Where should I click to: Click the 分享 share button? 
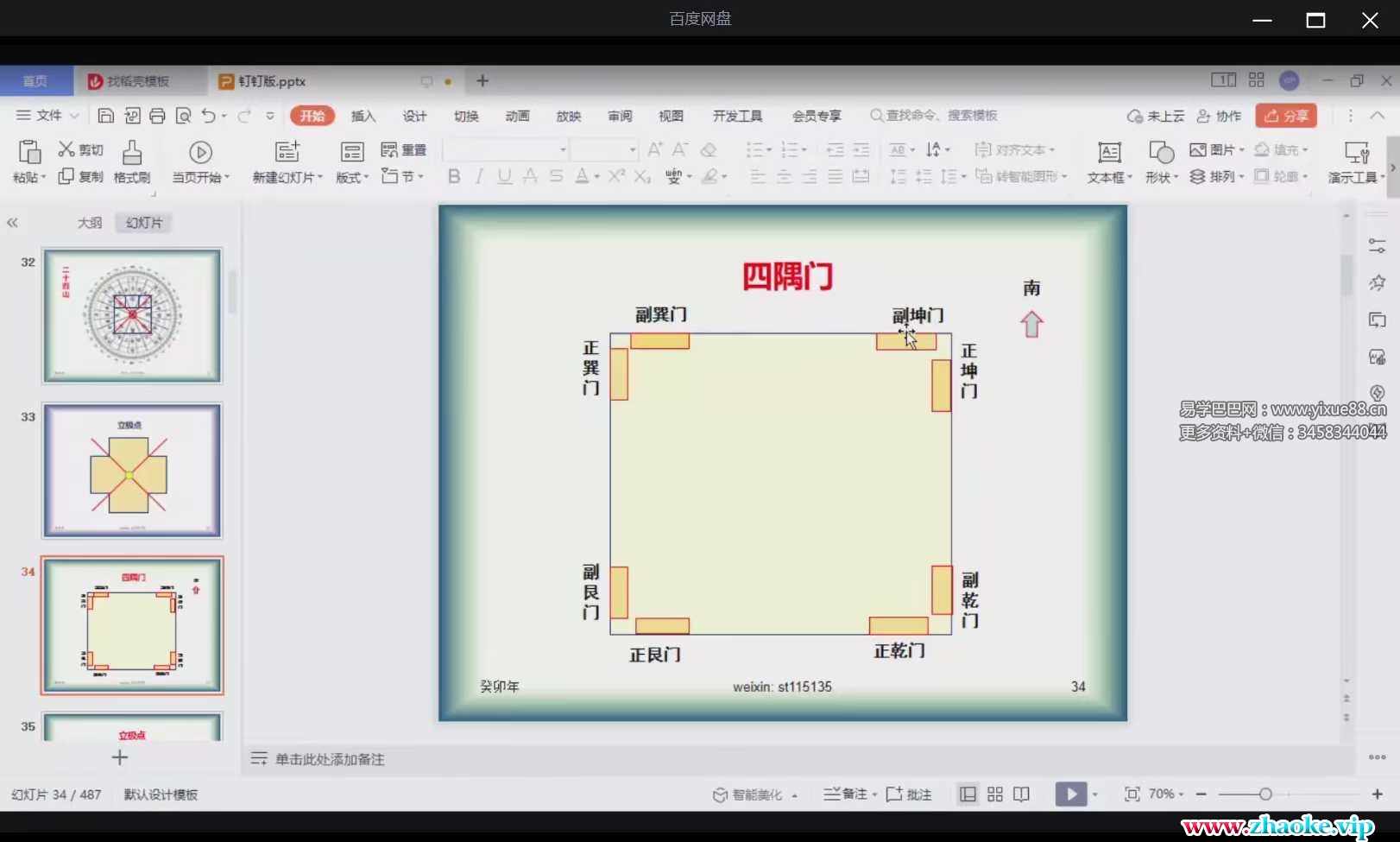point(1286,116)
